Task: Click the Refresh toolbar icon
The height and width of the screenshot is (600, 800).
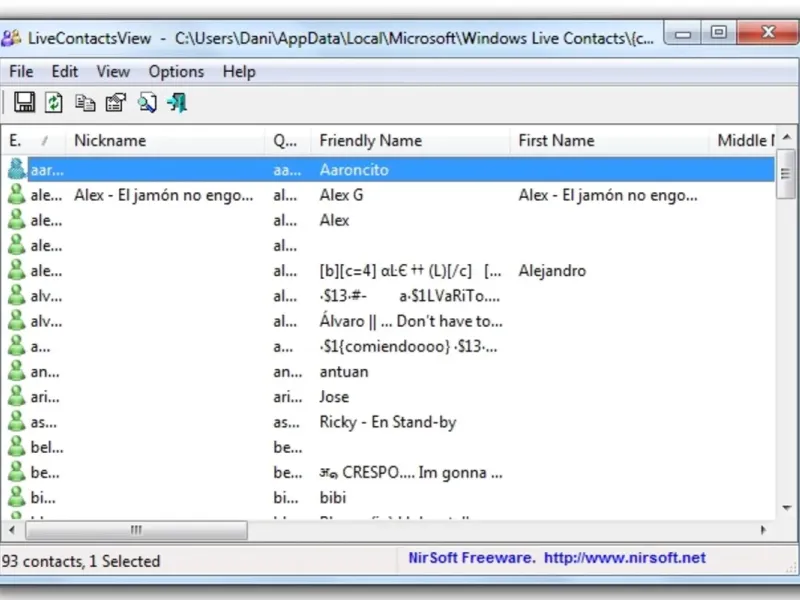Action: coord(54,103)
